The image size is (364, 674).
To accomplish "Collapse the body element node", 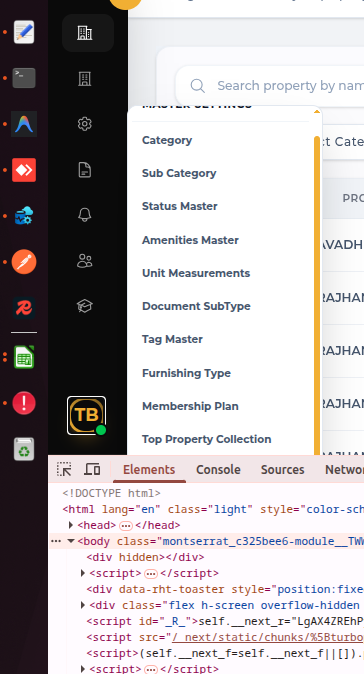I will tap(71, 541).
